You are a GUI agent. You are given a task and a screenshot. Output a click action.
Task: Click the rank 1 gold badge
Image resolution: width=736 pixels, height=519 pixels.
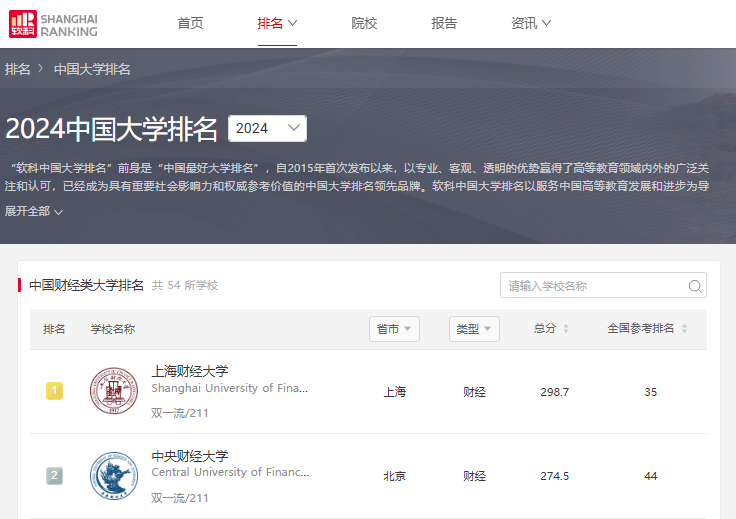(x=54, y=391)
